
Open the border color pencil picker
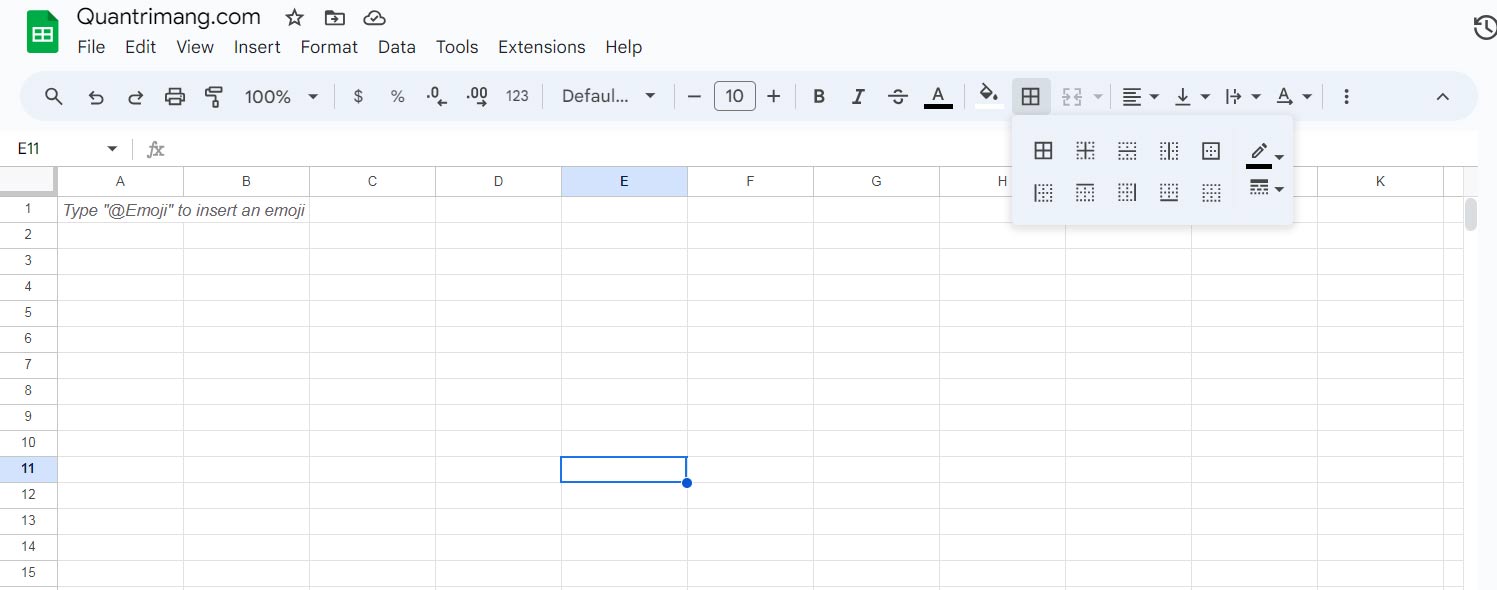[1262, 153]
